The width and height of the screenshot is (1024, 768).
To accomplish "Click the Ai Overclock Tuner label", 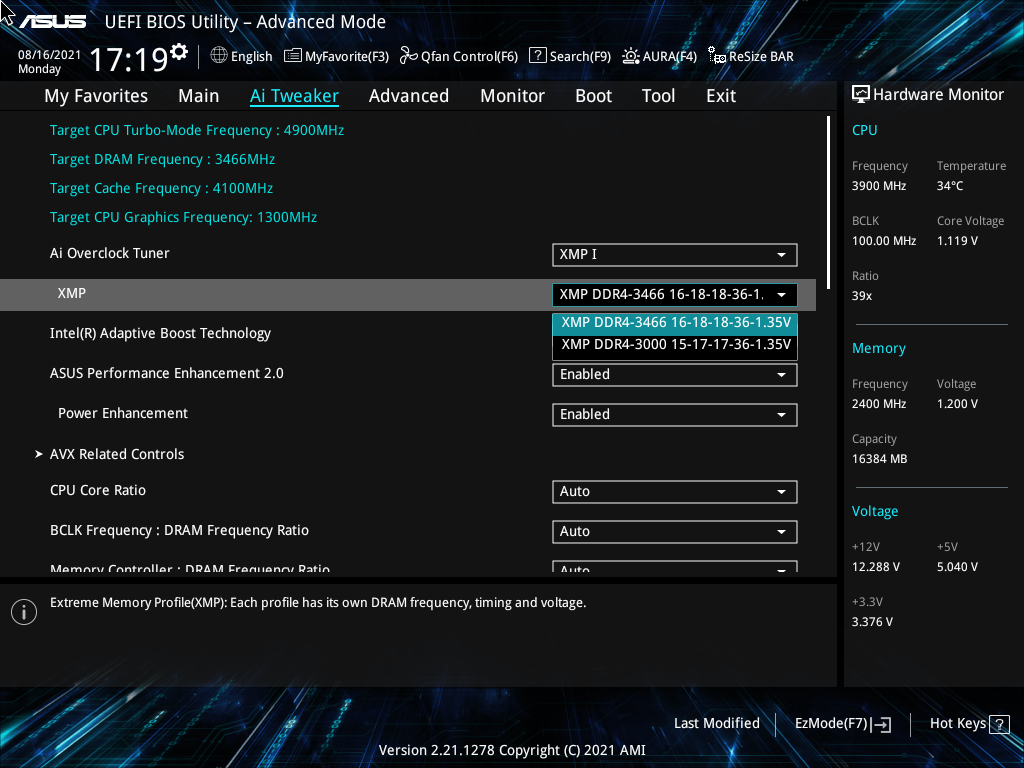I will point(109,253).
